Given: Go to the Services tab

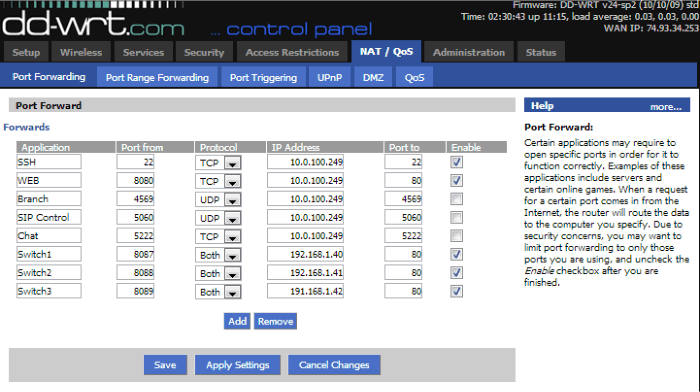Looking at the screenshot, I should 143,52.
